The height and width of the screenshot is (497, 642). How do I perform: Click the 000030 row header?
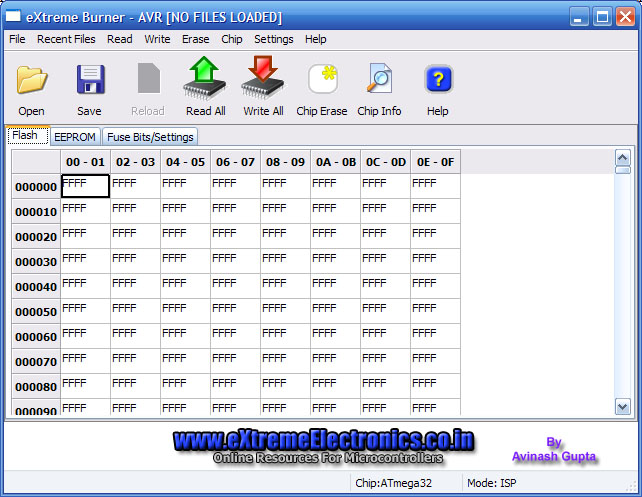pyautogui.click(x=36, y=262)
